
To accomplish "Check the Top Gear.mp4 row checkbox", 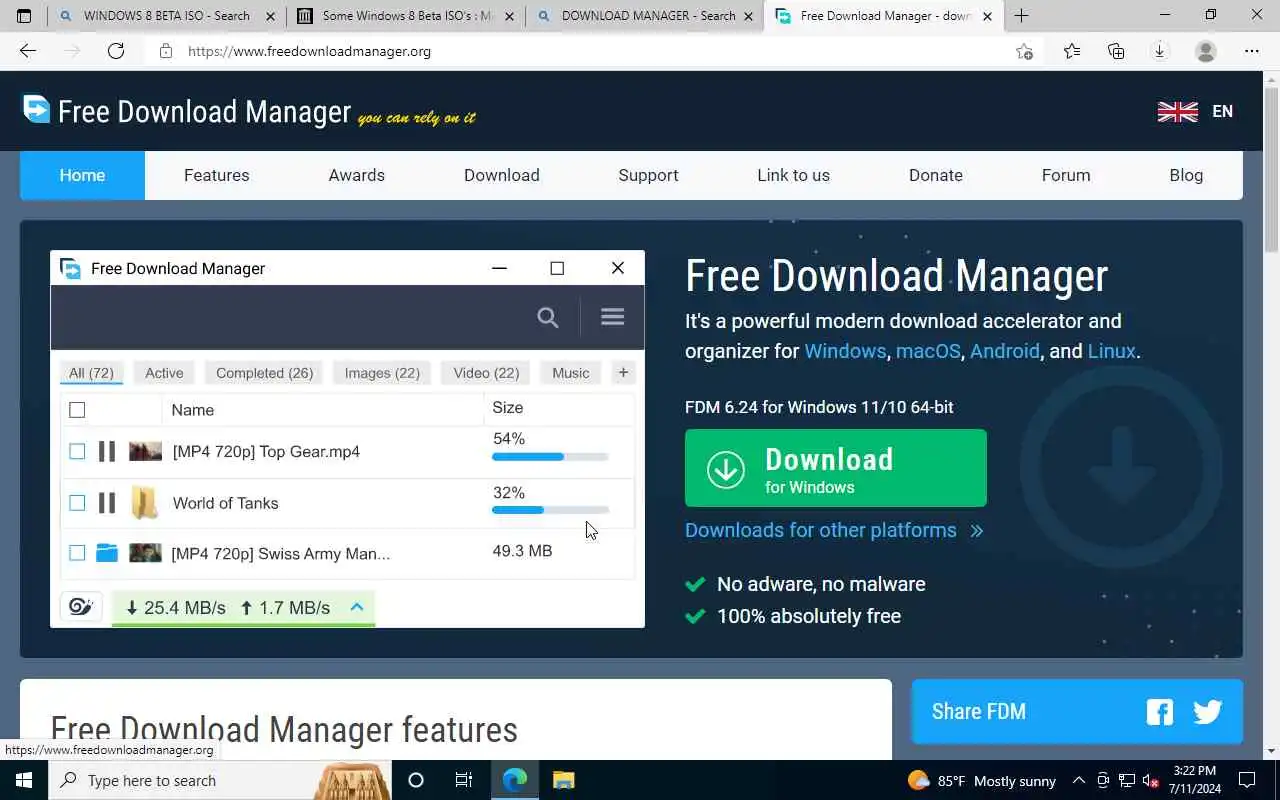I will [77, 452].
